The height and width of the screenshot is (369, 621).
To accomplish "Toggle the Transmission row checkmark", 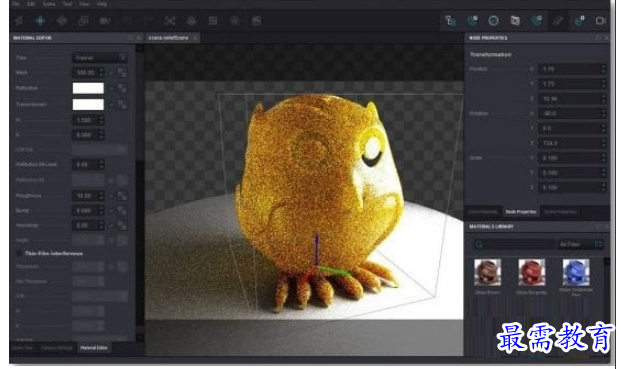I will point(111,105).
